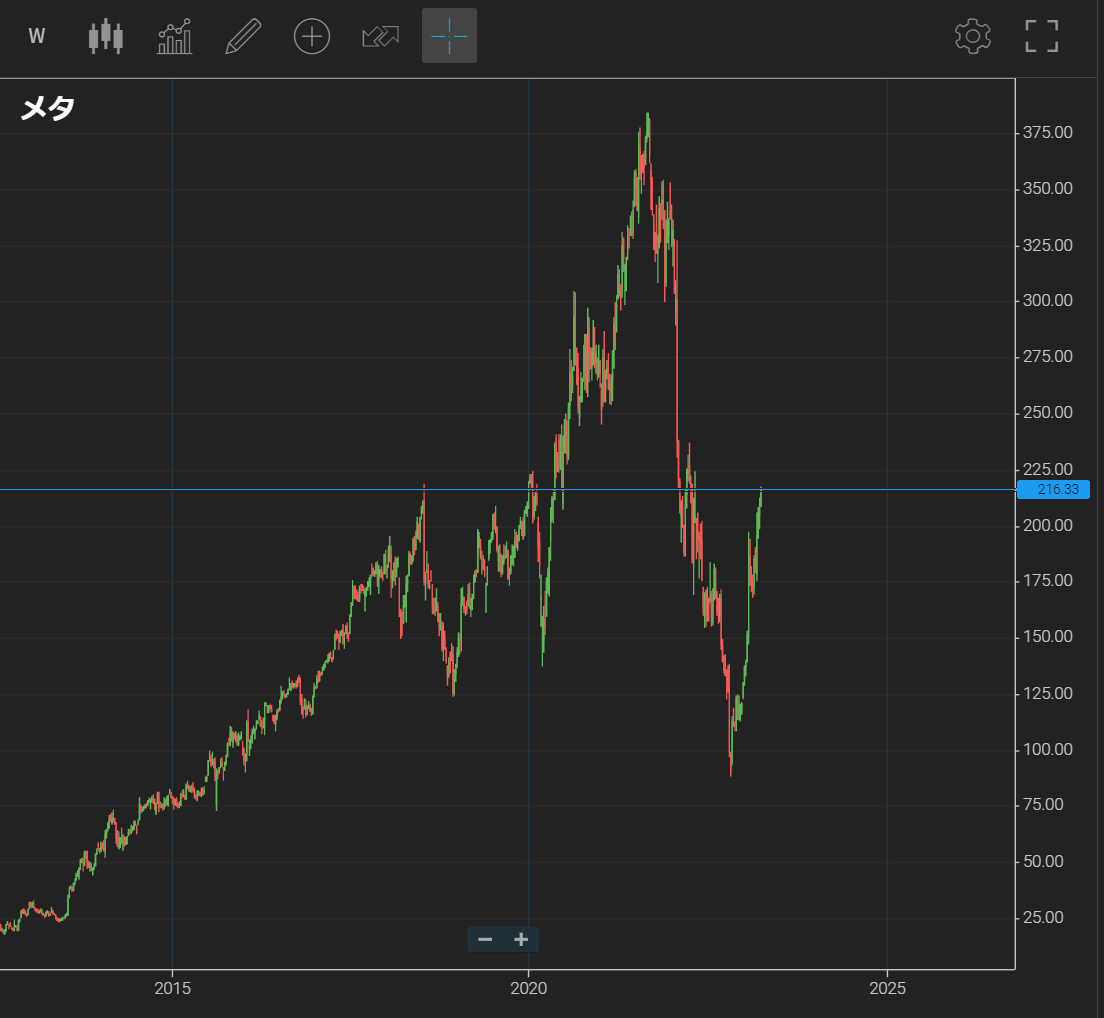Enter fullscreen chart mode
Image resolution: width=1104 pixels, height=1018 pixels.
[1041, 37]
